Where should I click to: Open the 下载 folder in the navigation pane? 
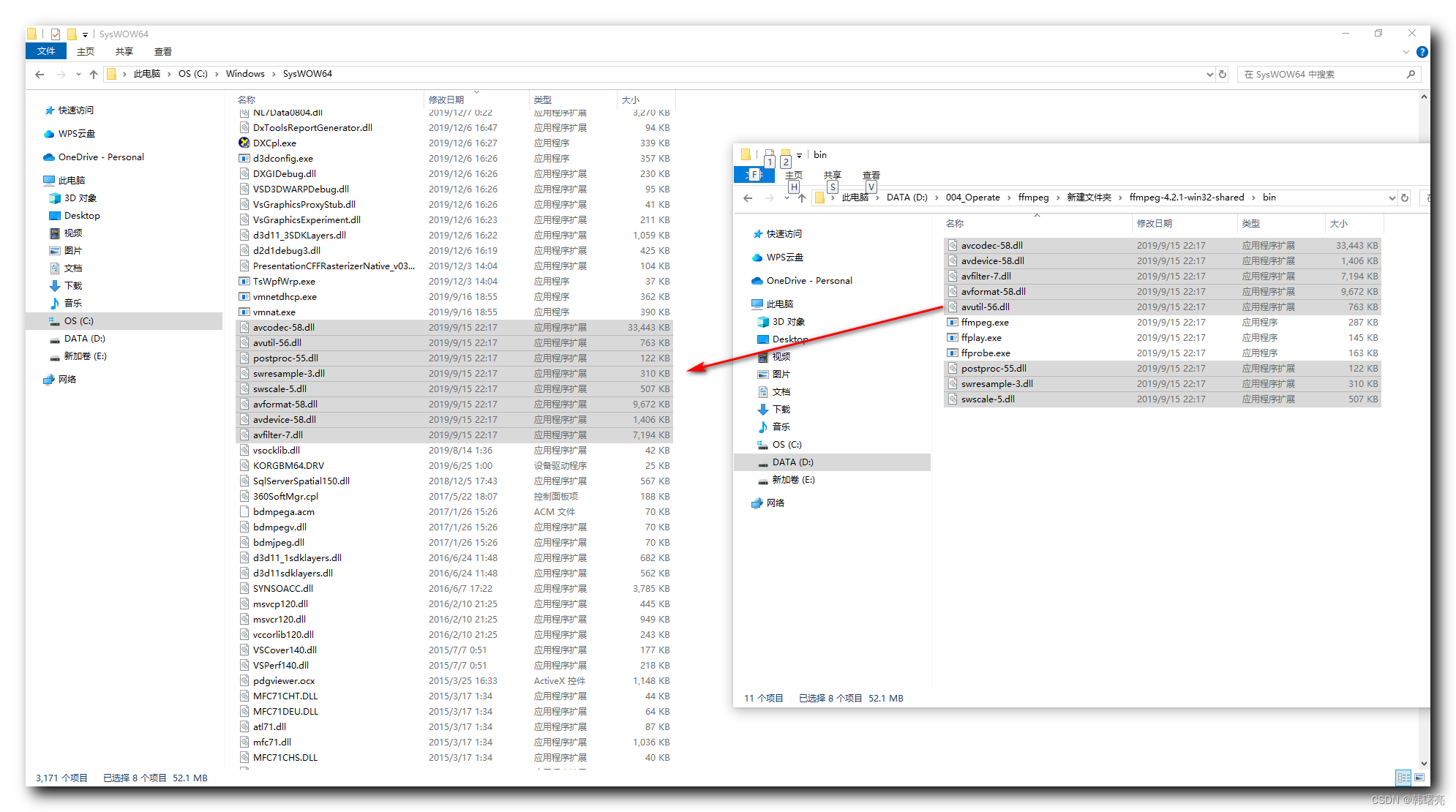point(72,285)
